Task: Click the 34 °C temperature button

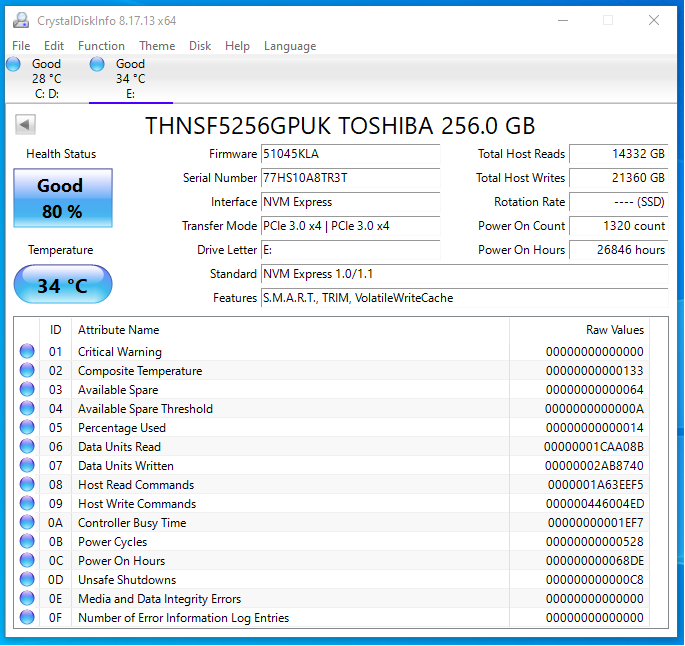Action: [x=62, y=286]
